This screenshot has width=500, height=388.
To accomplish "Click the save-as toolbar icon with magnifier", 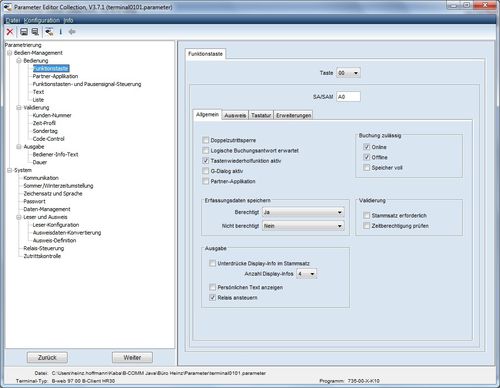I will pos(35,32).
